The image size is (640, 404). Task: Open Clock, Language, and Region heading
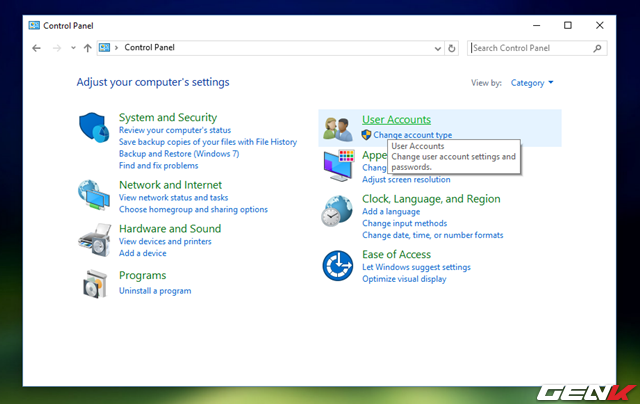431,199
